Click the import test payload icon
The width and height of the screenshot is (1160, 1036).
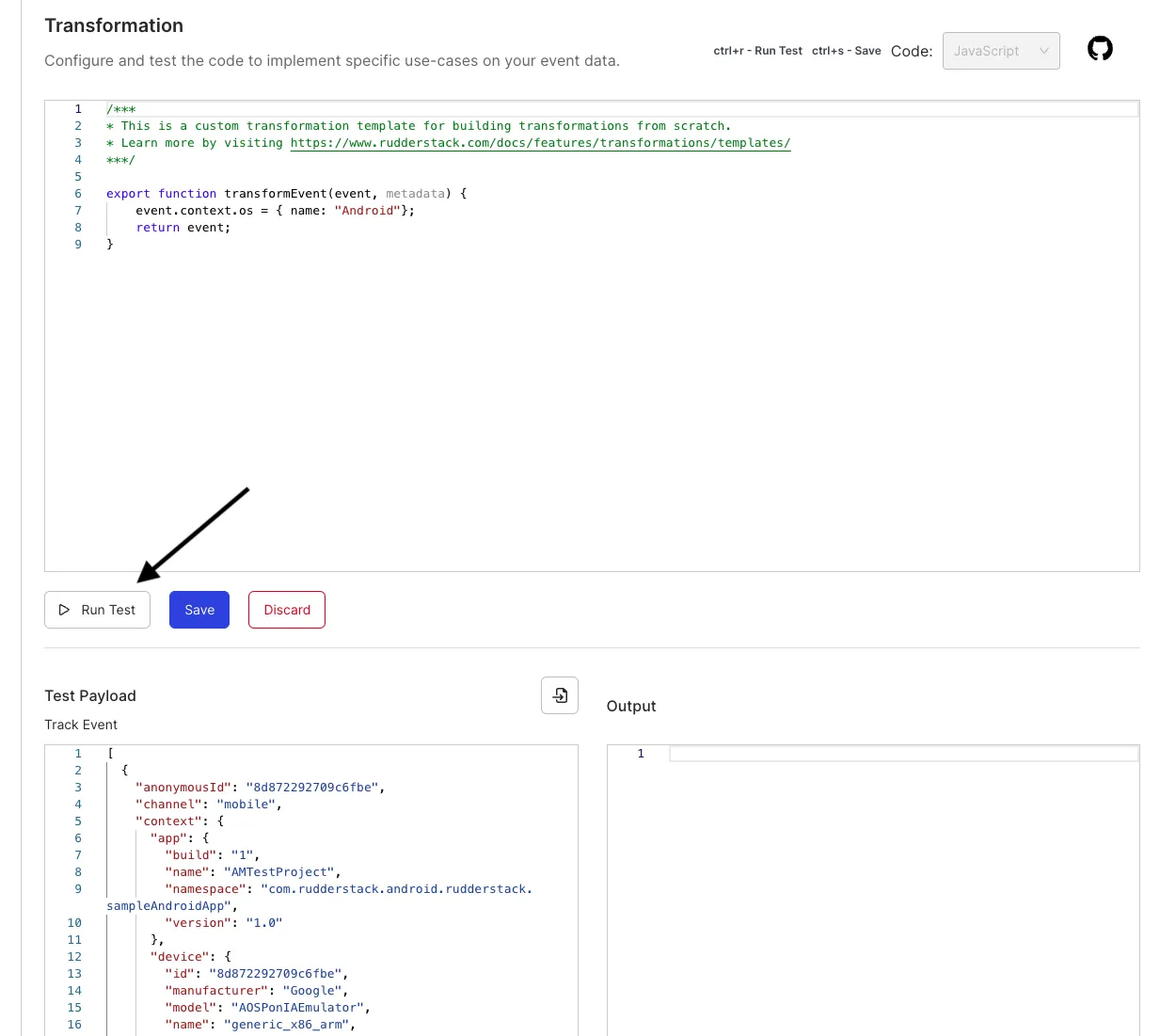(x=560, y=695)
